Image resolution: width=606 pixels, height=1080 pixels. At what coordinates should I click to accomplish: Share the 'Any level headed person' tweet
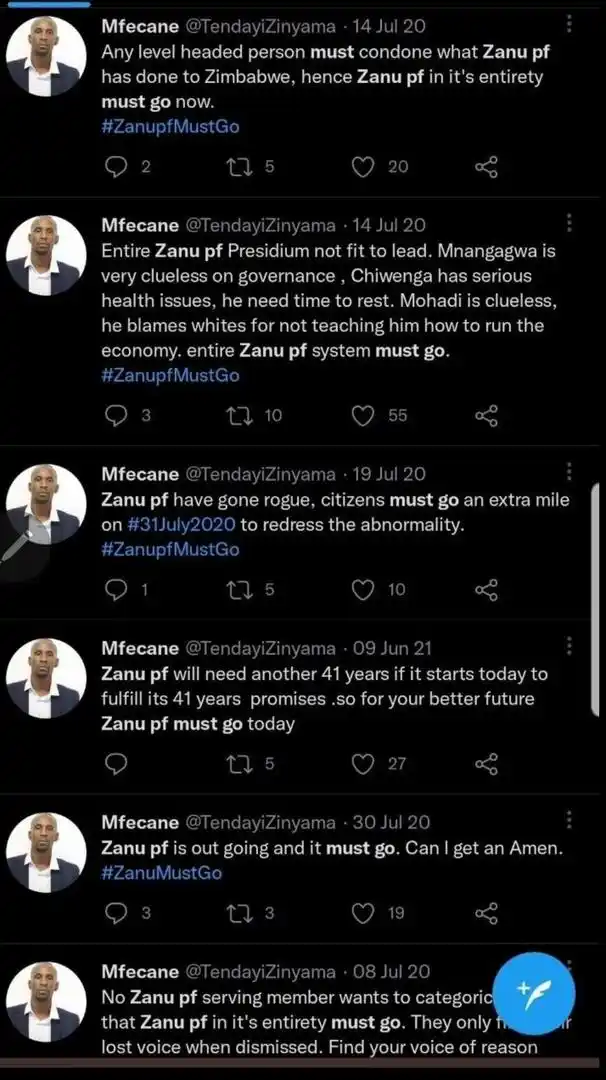(486, 167)
